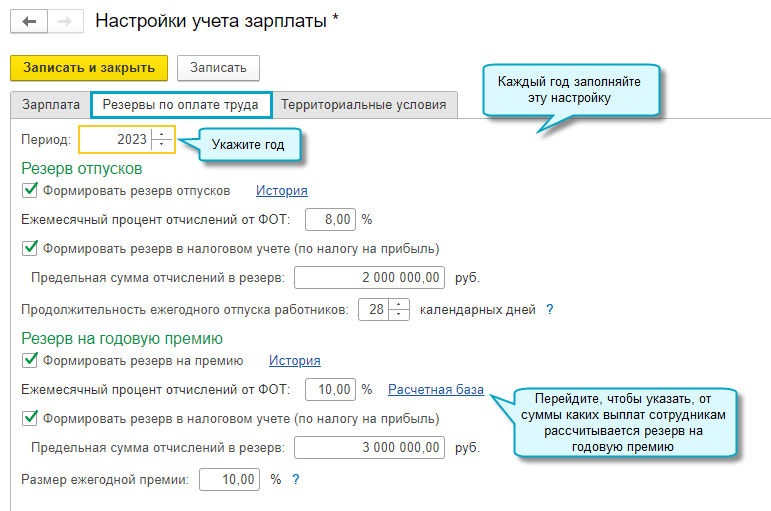This screenshot has height=511, width=771.
Task: Click the help question mark near annual bonus size
Action: 295,480
